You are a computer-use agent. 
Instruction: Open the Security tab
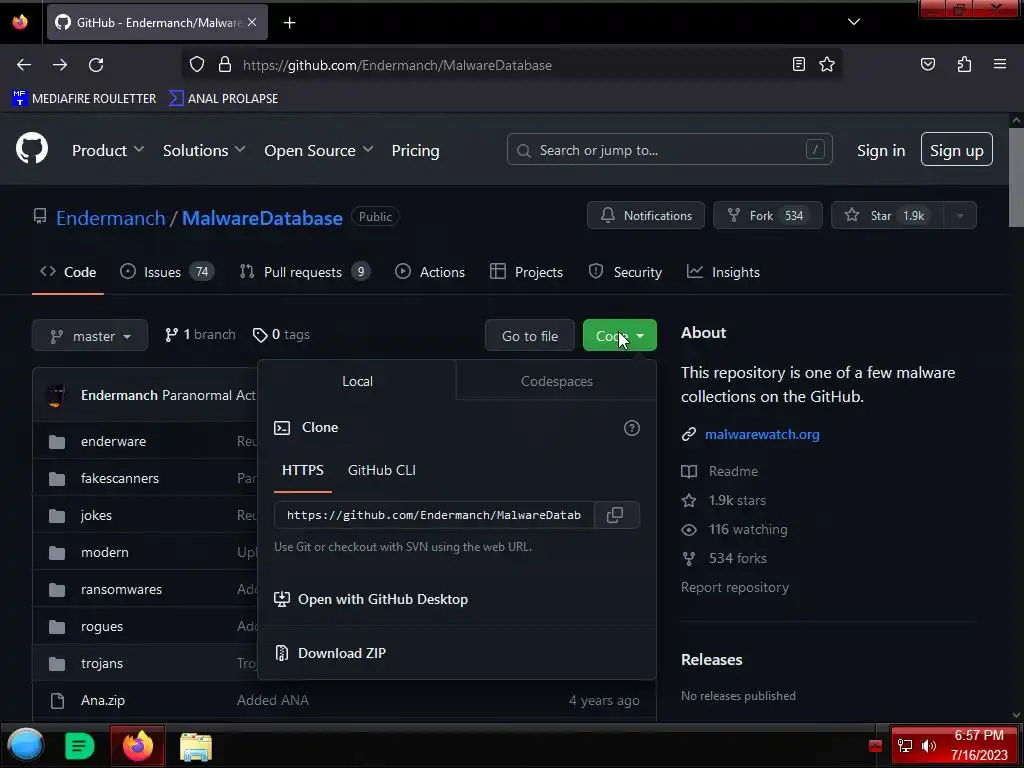[625, 272]
